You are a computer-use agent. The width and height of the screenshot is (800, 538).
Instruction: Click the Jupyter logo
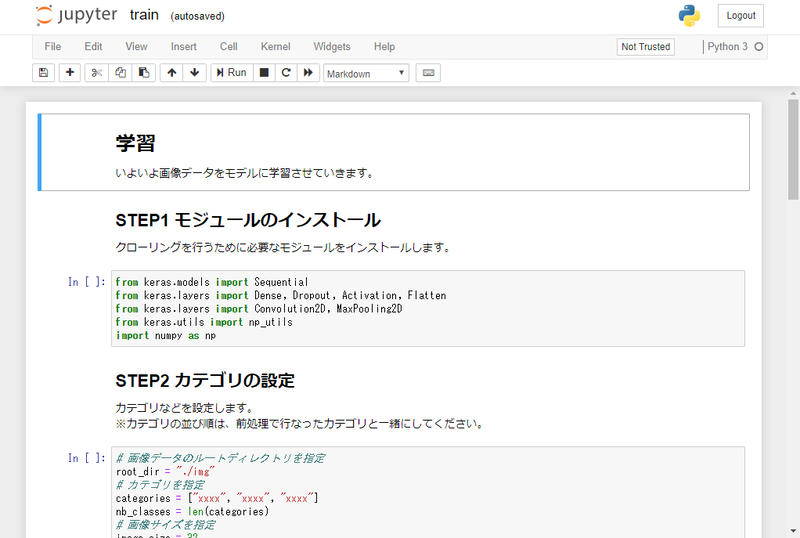click(x=77, y=15)
